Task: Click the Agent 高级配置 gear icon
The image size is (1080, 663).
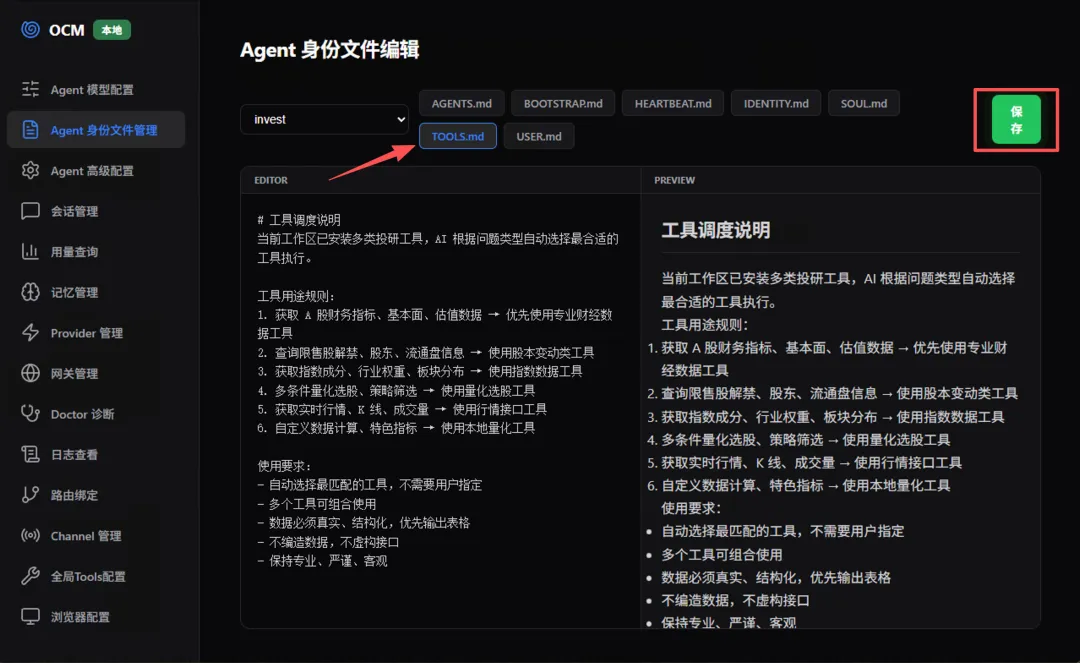Action: click(30, 170)
